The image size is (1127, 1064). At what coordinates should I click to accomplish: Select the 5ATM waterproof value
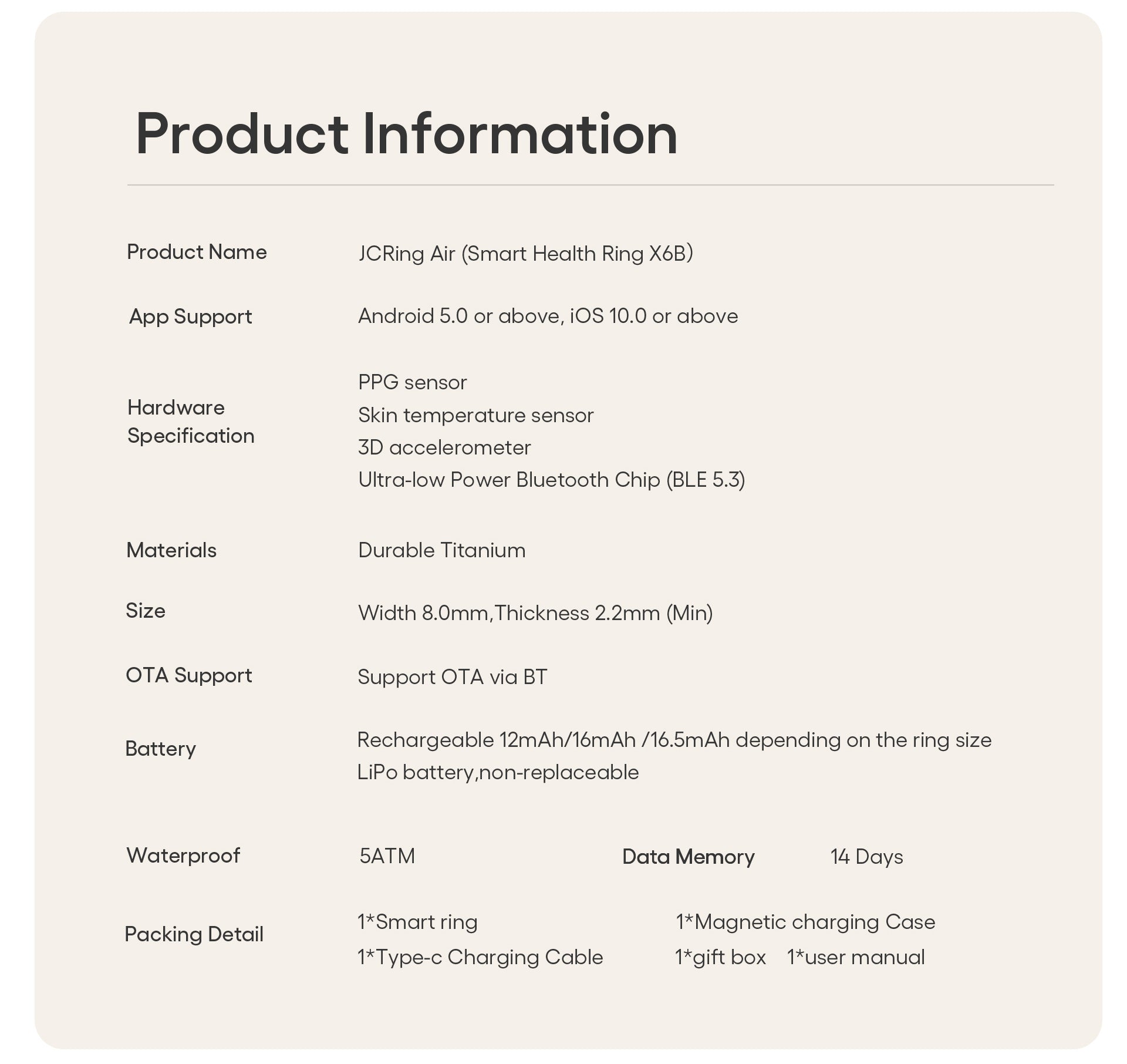pyautogui.click(x=387, y=856)
